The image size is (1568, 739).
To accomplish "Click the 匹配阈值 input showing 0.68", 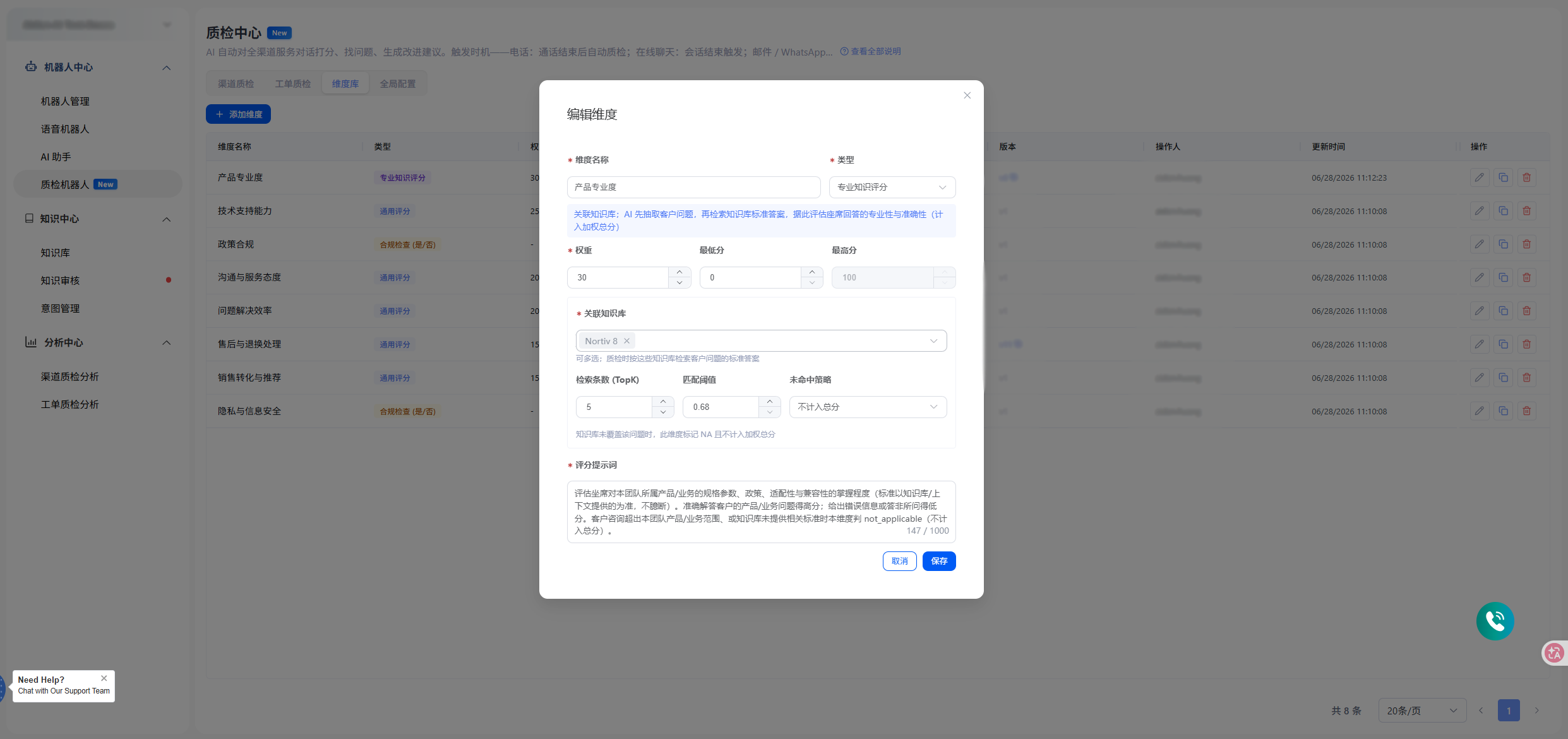I will coord(721,407).
